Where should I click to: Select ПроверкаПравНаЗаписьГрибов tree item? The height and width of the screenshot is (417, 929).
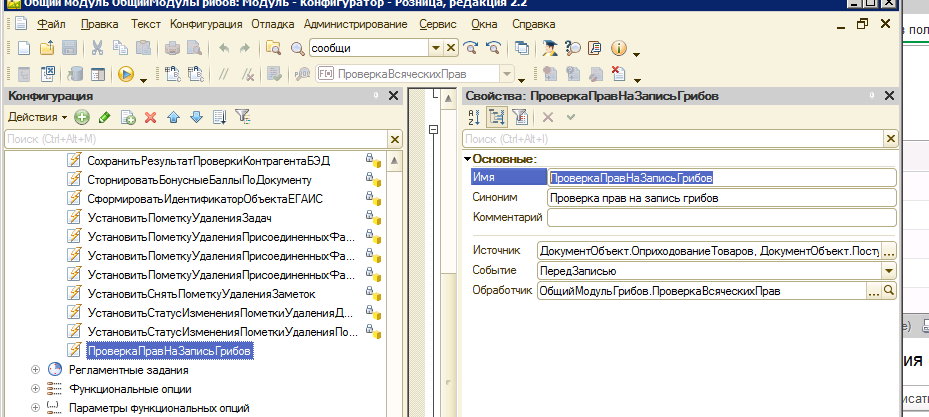(x=170, y=351)
